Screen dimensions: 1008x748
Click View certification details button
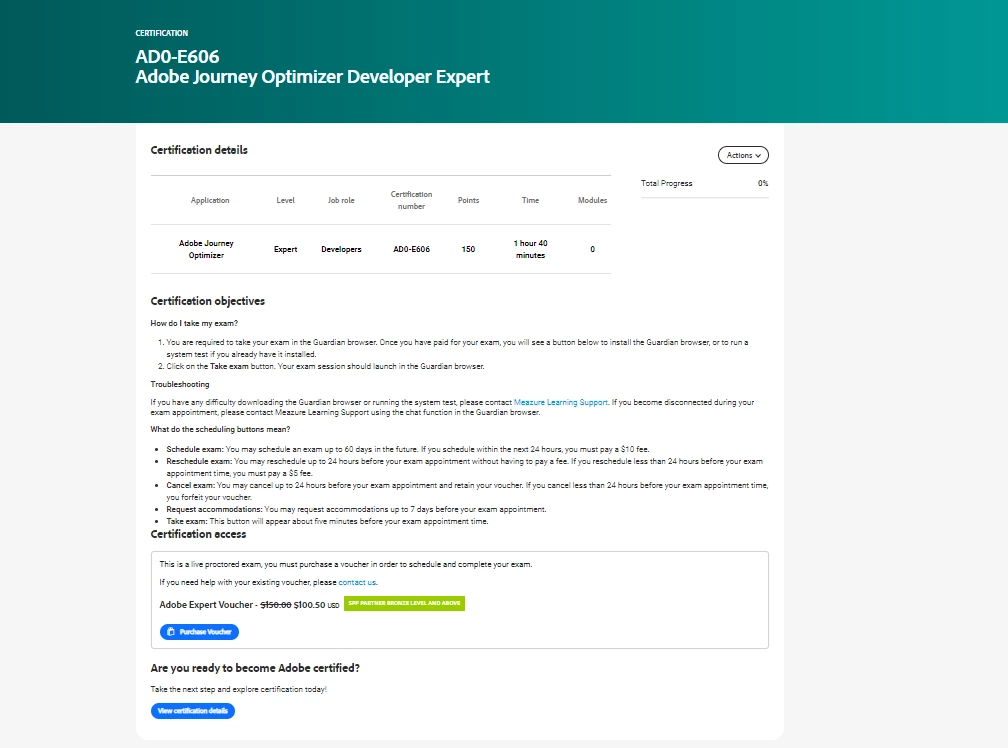coord(193,711)
